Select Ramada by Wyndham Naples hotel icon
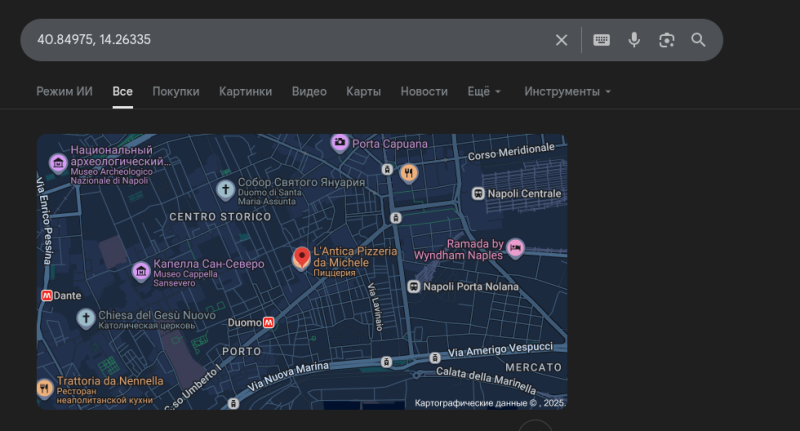 click(x=515, y=247)
